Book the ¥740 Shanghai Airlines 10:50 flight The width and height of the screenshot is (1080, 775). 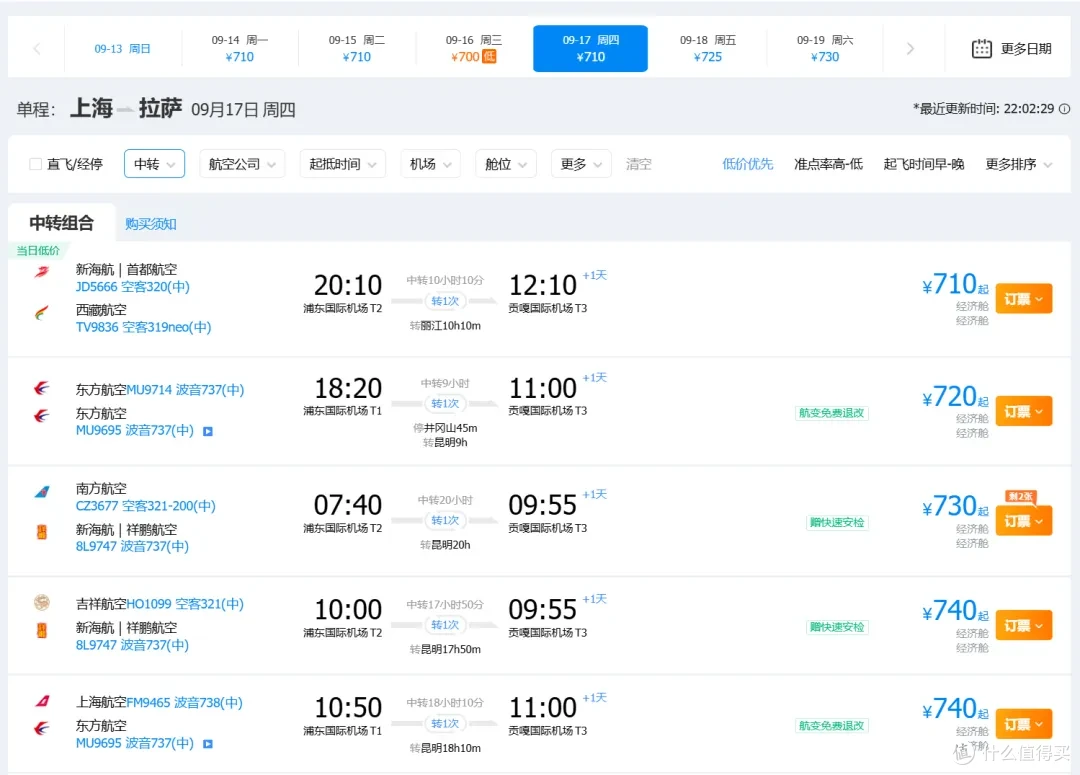tap(1024, 724)
